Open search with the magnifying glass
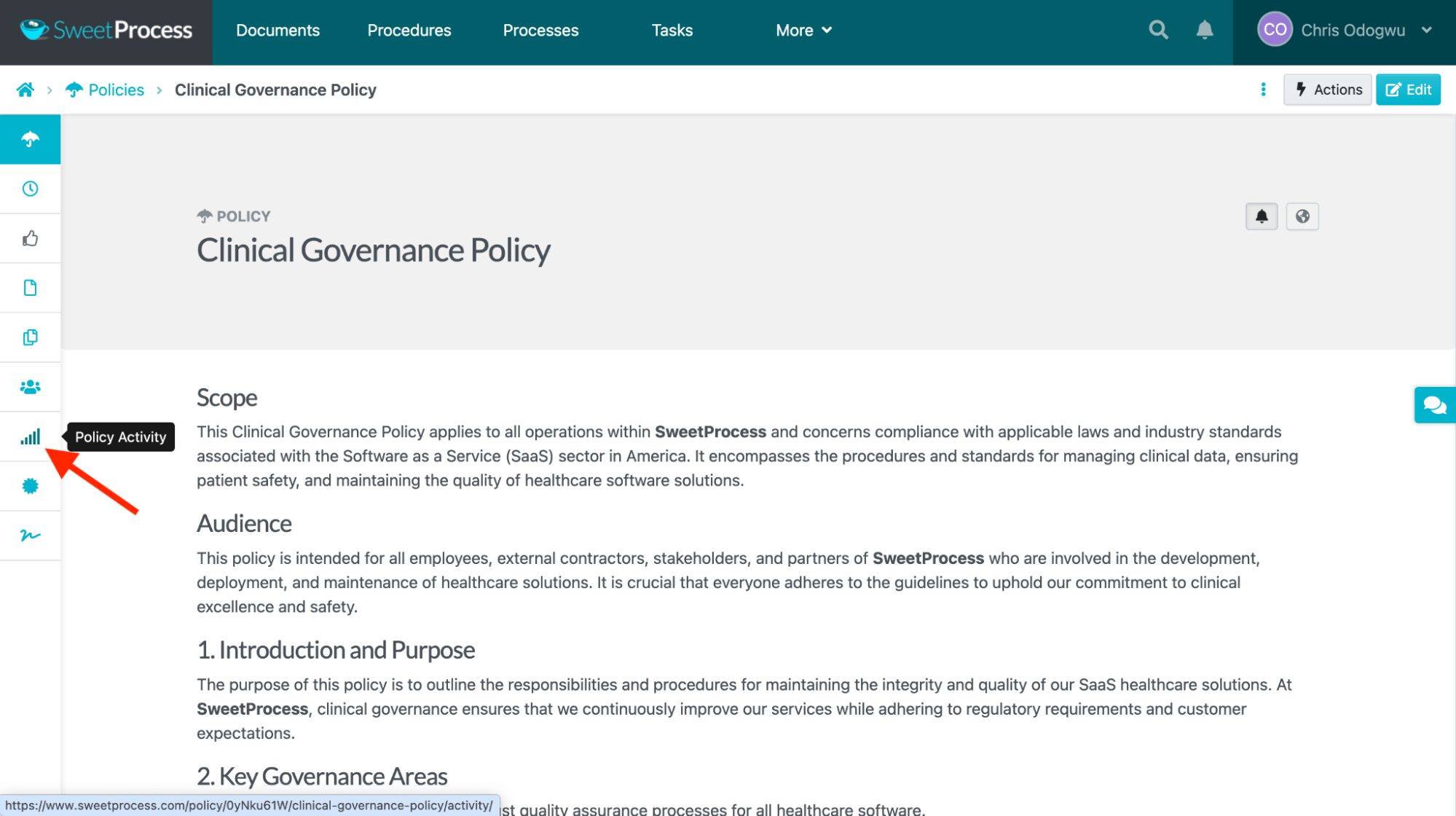The image size is (1456, 816). pos(1158,30)
